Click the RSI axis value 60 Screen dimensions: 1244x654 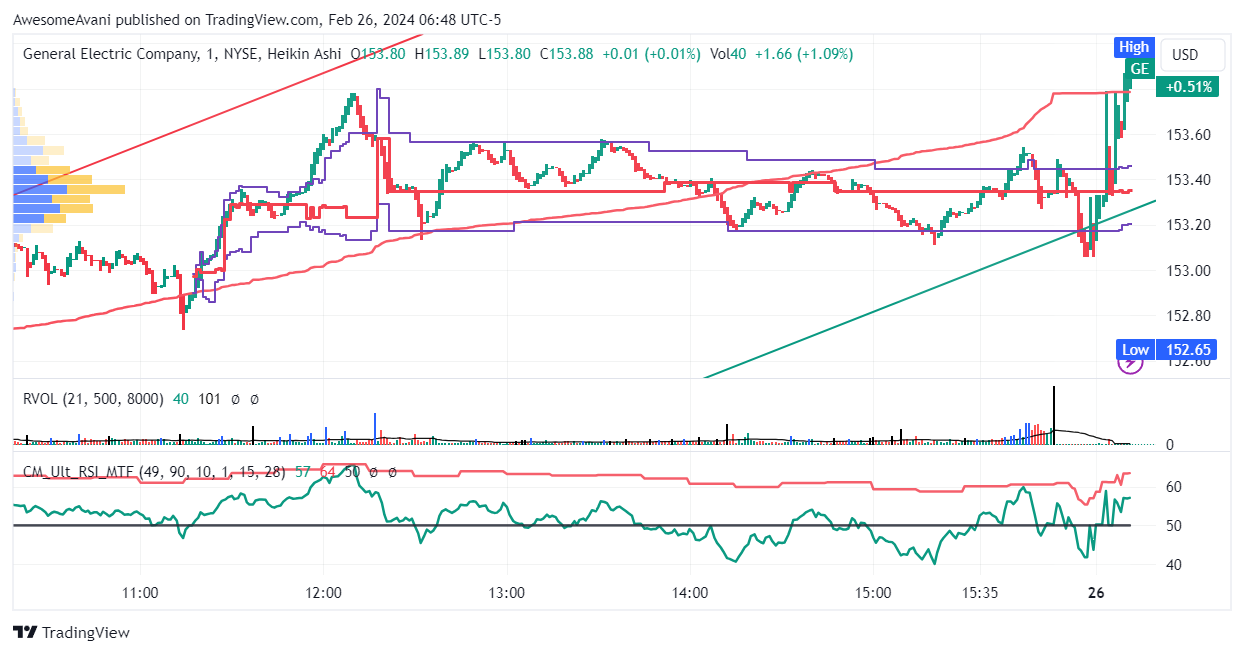(1176, 487)
